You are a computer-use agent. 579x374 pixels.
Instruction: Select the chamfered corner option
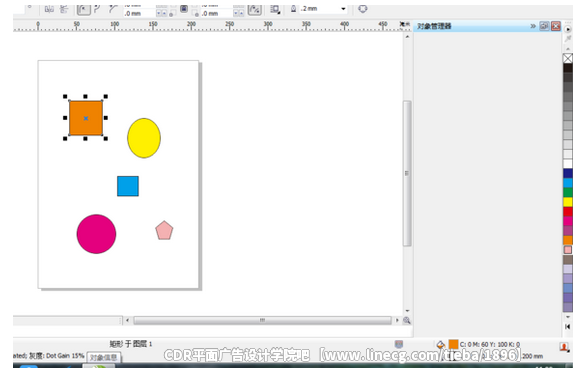[113, 8]
